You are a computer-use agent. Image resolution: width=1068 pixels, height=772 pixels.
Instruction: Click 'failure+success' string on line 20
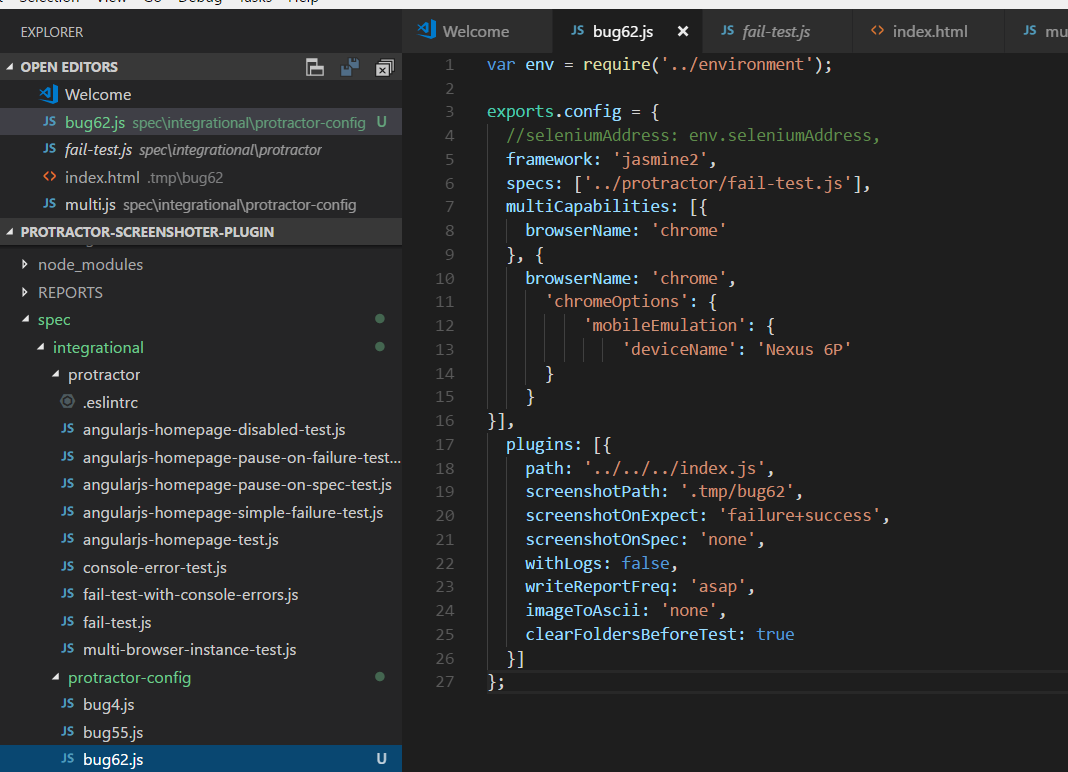click(x=800, y=516)
